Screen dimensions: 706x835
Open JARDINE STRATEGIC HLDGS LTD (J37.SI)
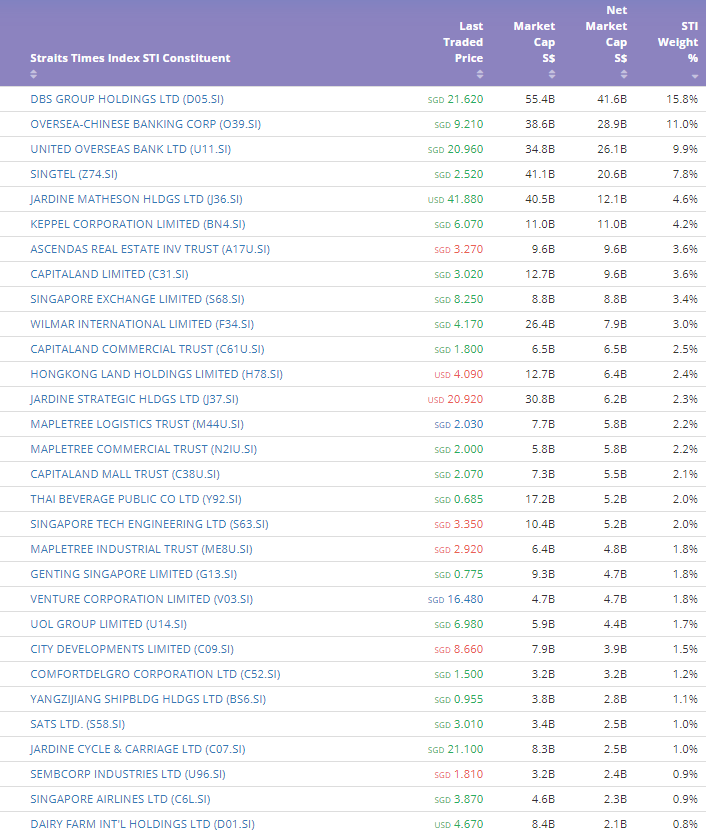point(134,399)
